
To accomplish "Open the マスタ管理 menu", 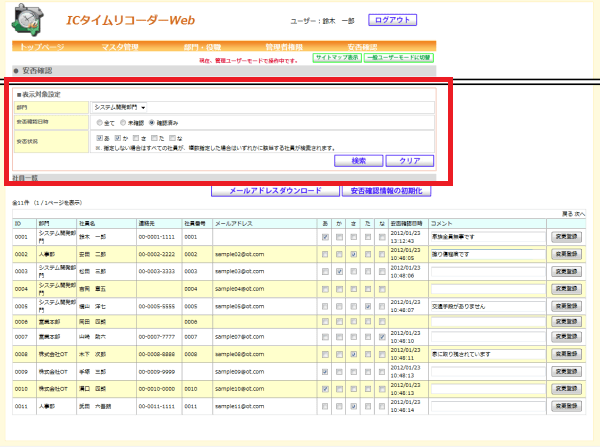I will point(120,47).
